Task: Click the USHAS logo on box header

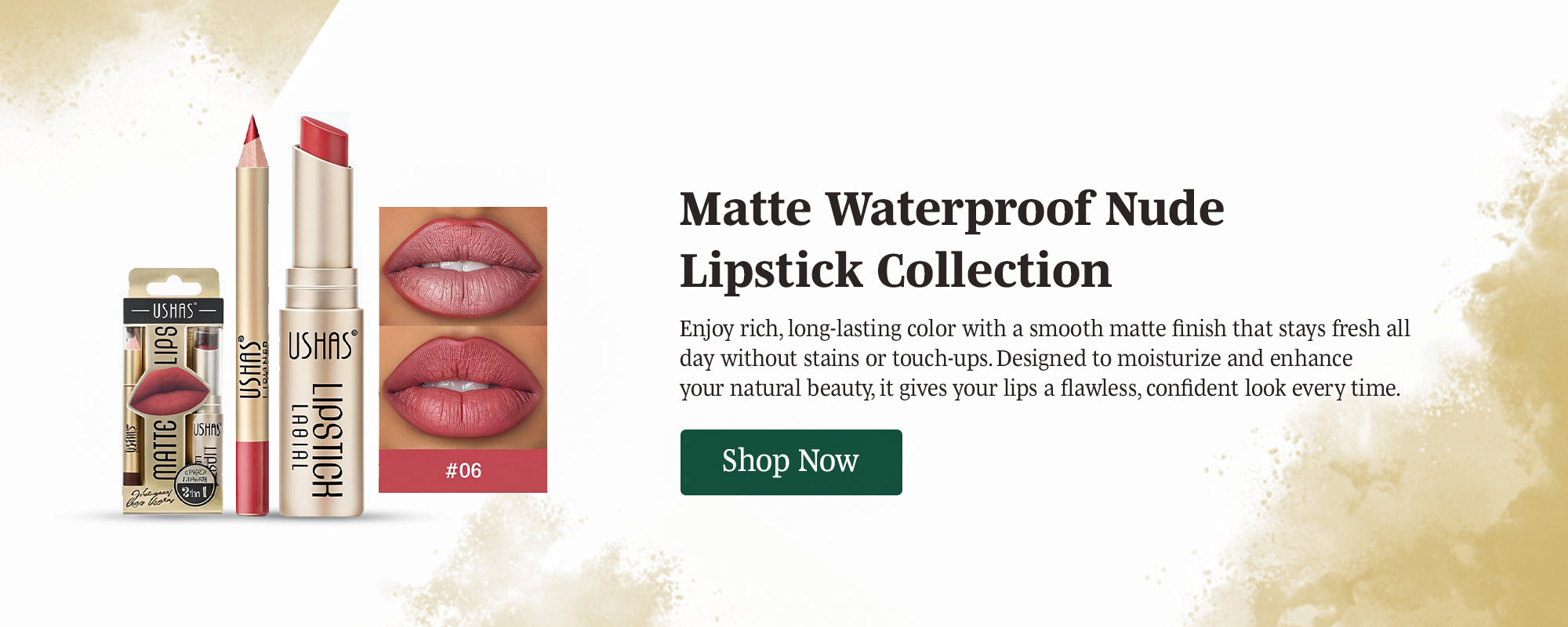Action: point(173,310)
